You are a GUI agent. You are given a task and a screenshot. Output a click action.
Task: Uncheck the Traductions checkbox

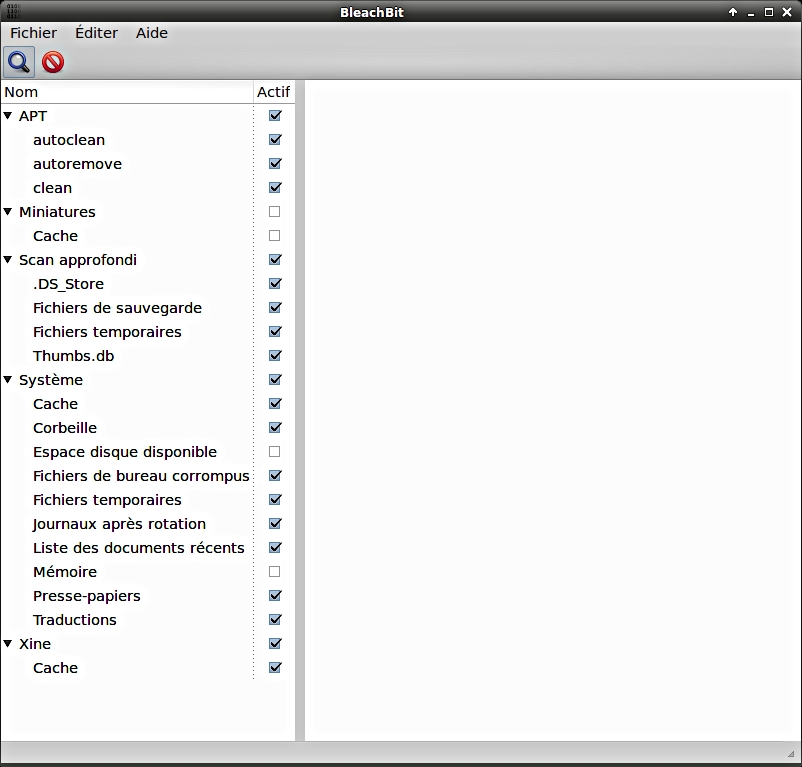tap(275, 619)
